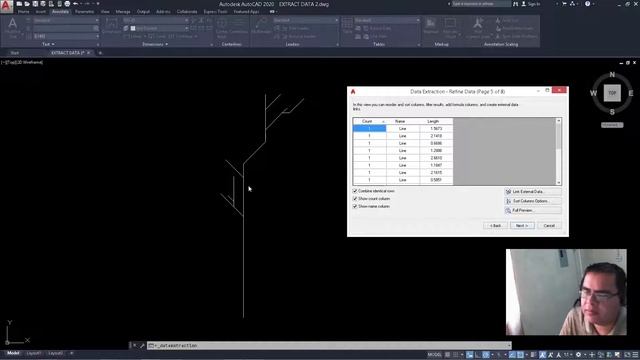Expand the Text panel flyout
Viewport: 640px width, 360px height.
pos(48,44)
